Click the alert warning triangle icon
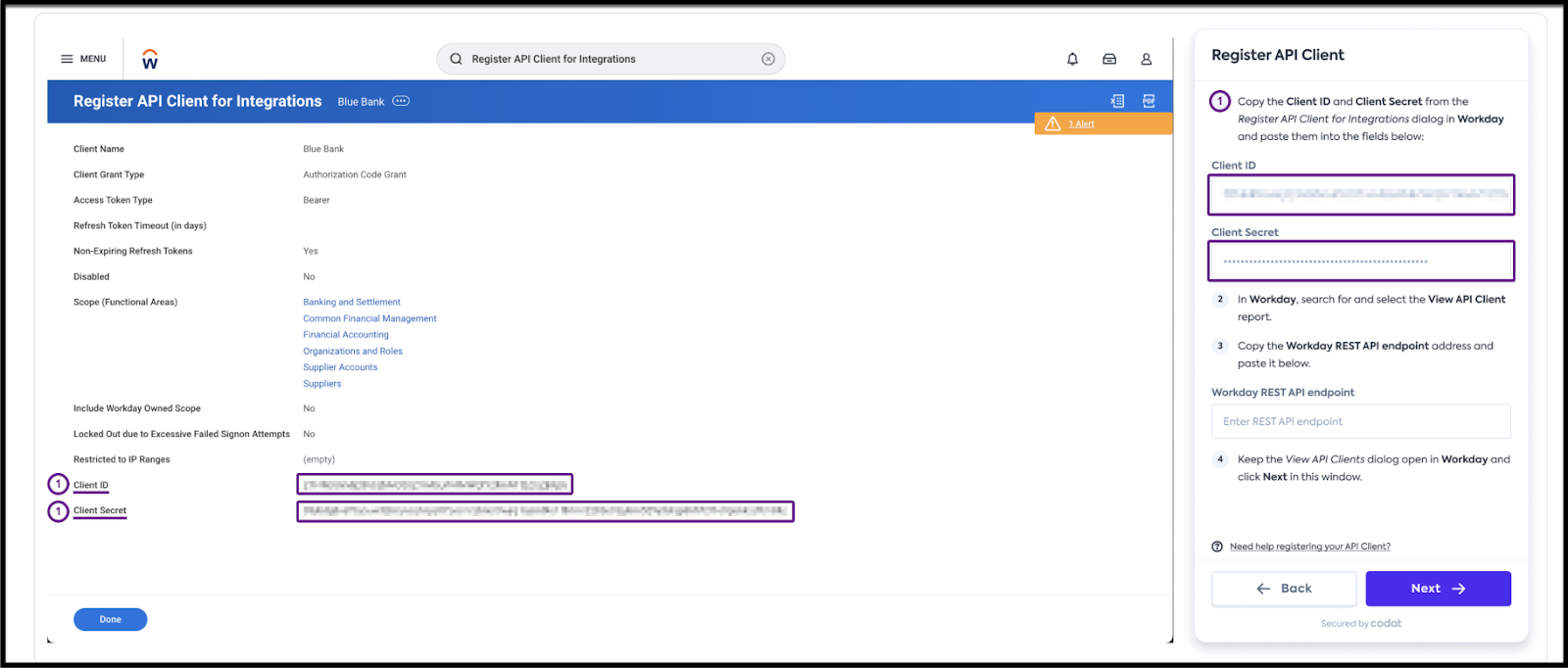This screenshot has width=1568, height=668. point(1053,123)
